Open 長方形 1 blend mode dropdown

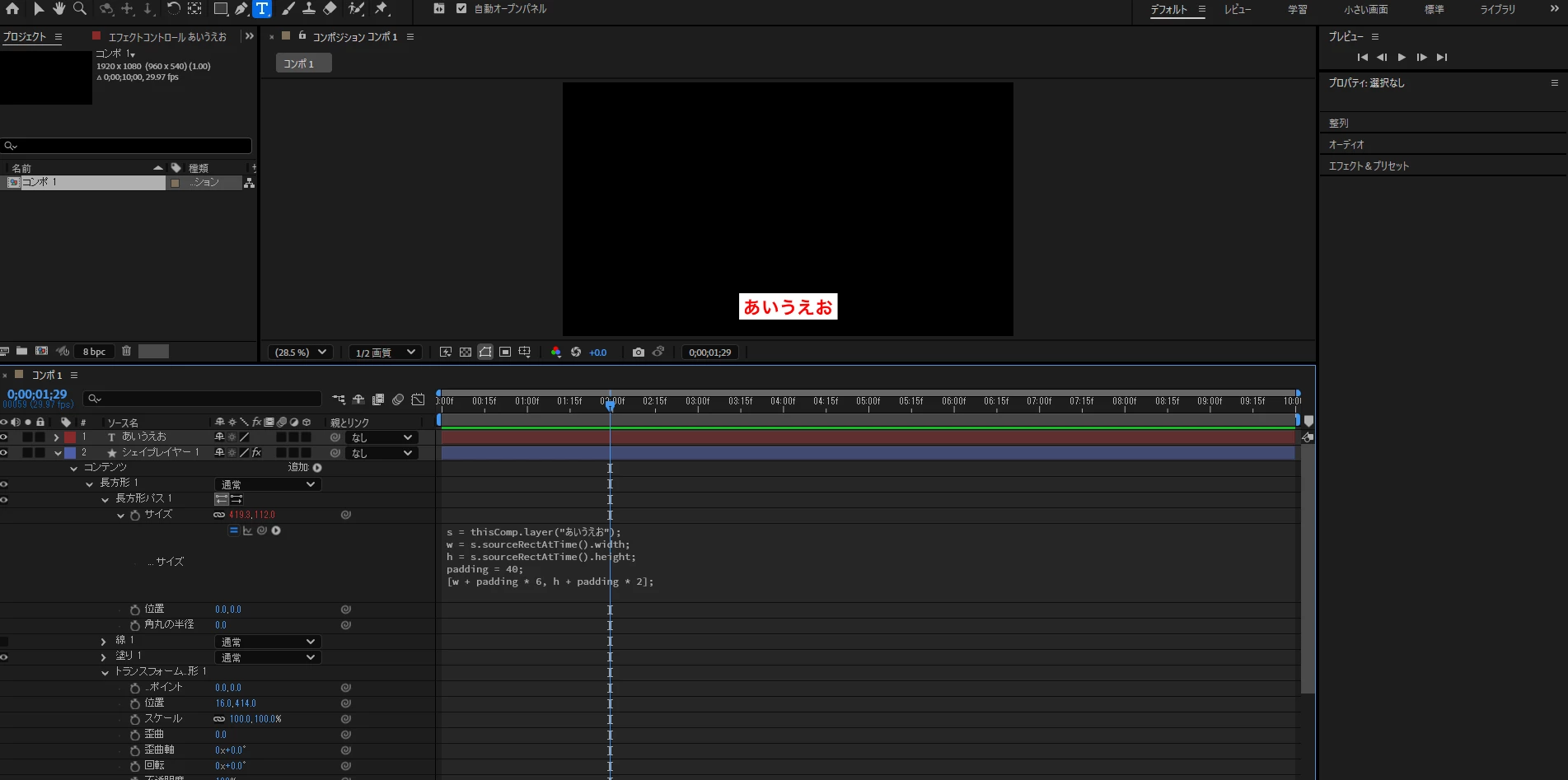click(x=267, y=484)
